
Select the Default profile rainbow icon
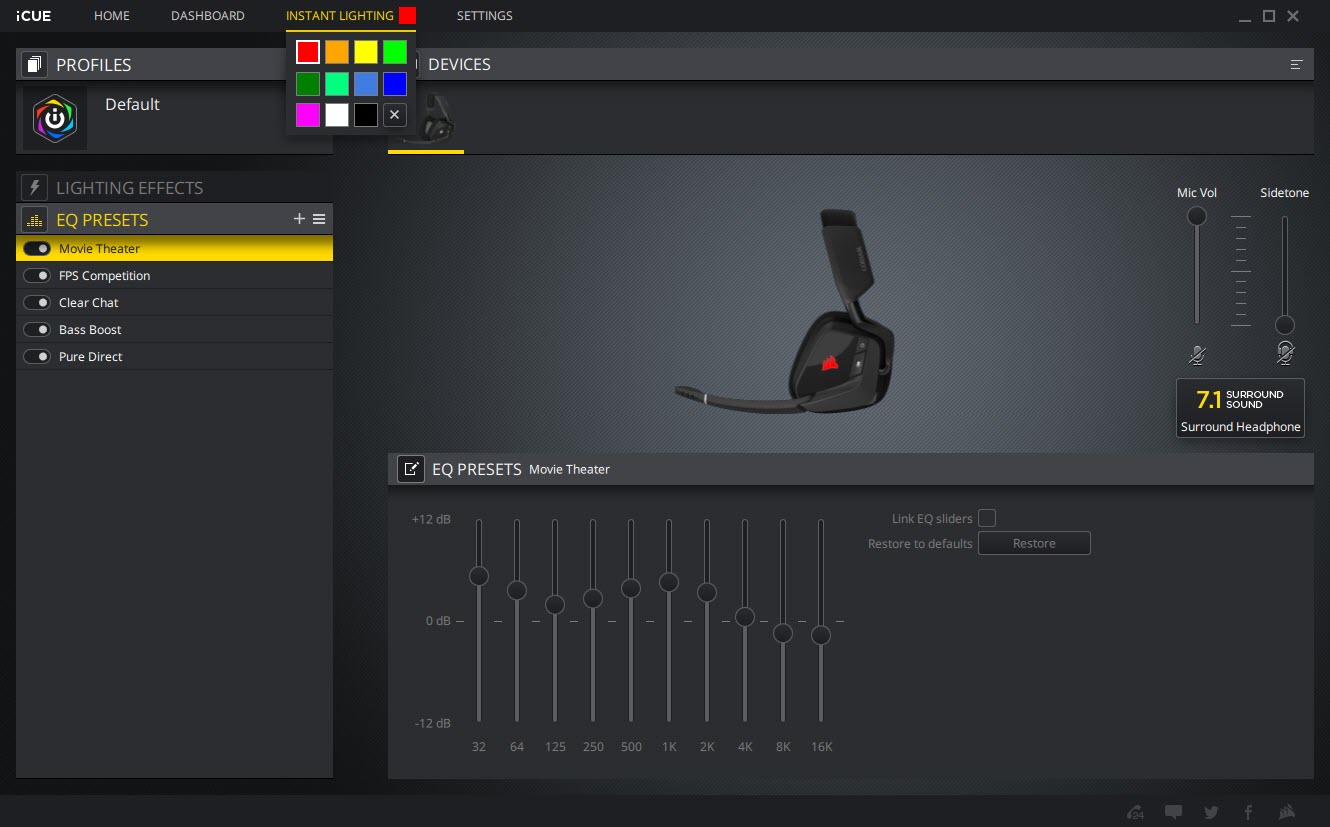55,118
